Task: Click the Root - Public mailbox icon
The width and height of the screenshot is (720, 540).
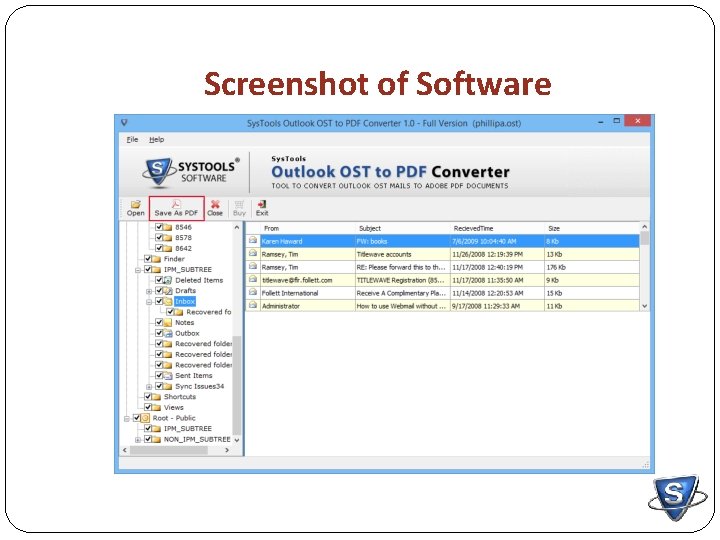Action: [x=145, y=418]
